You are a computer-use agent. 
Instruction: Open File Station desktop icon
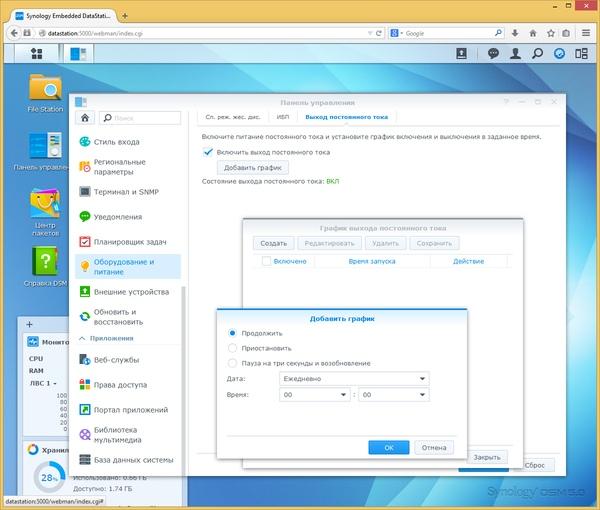tap(45, 93)
